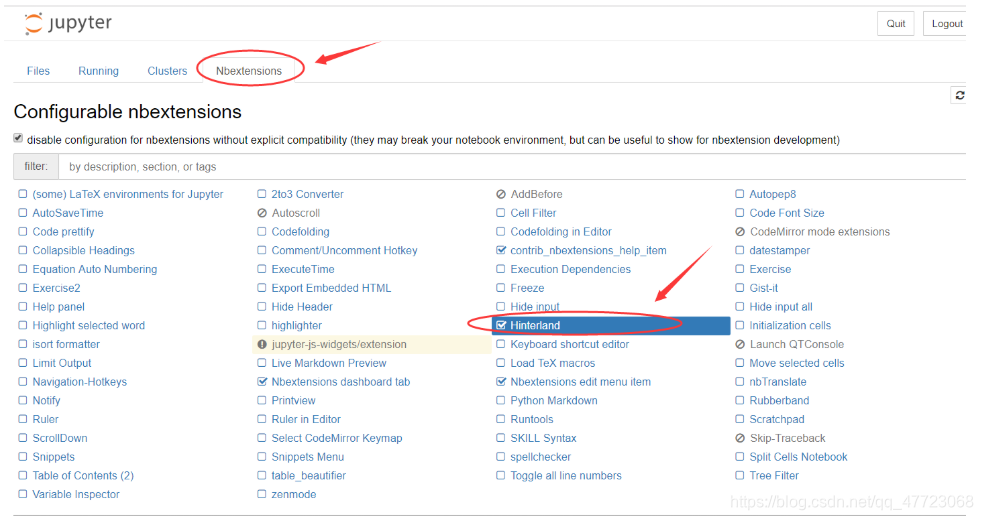This screenshot has height=520, width=983.
Task: Enable the Variable Inspector checkbox
Action: click(23, 494)
